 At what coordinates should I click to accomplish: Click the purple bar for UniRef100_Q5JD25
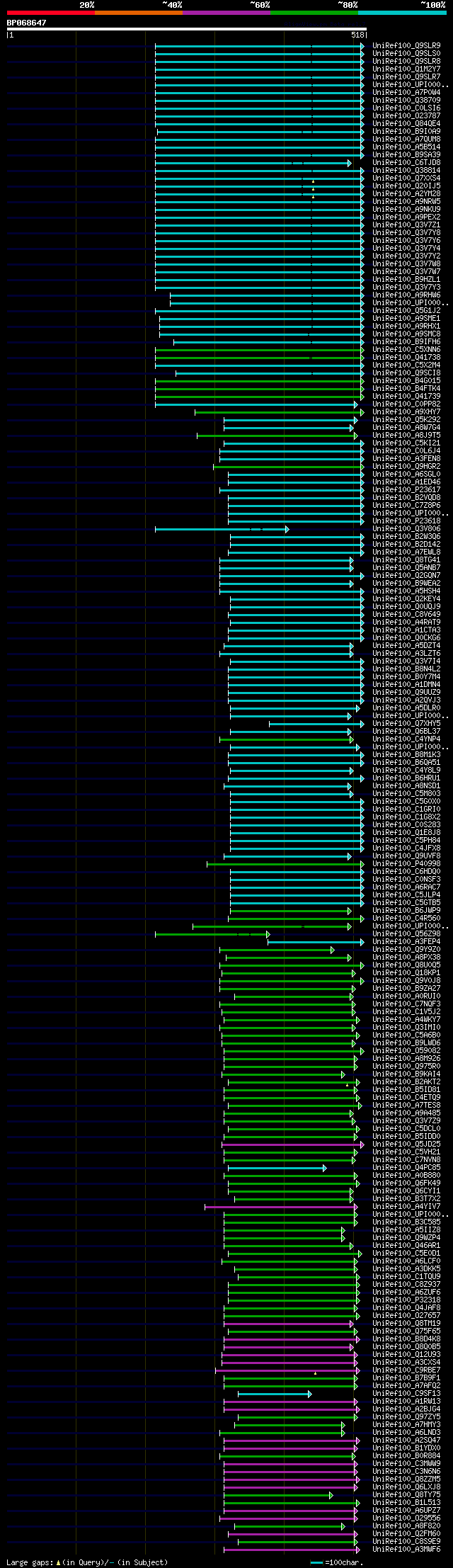(x=293, y=1144)
